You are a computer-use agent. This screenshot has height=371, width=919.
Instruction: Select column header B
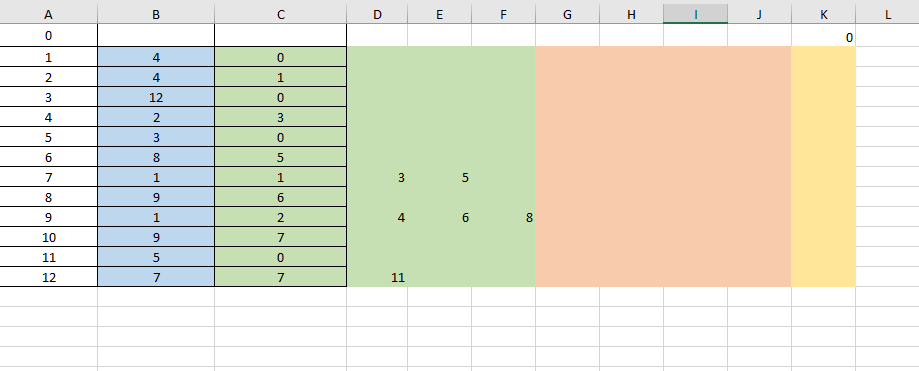click(156, 14)
